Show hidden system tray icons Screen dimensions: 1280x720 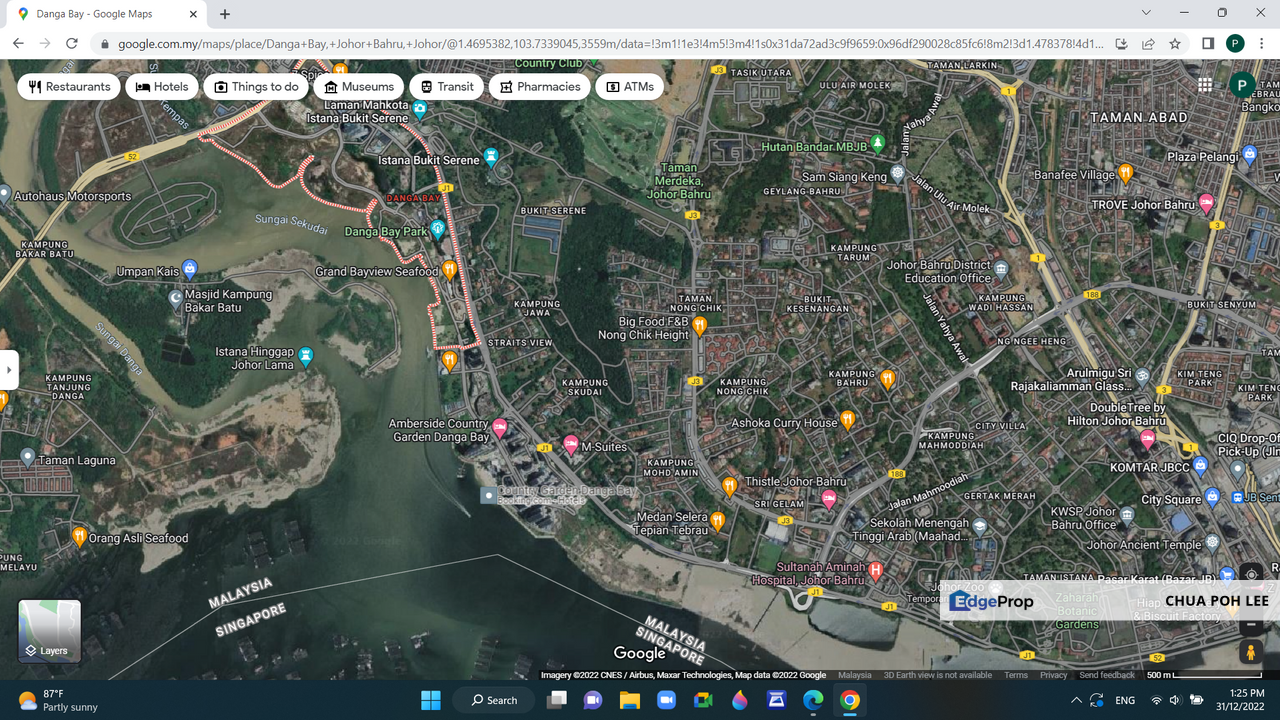pyautogui.click(x=1076, y=700)
